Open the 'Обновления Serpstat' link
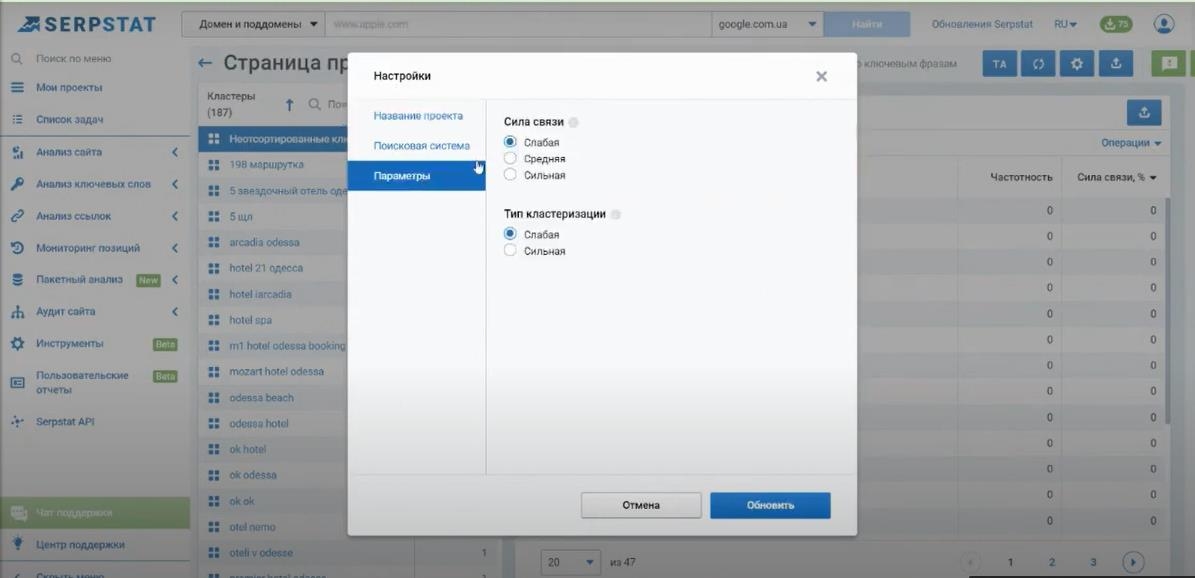Viewport: 1195px width, 578px height. click(x=982, y=24)
